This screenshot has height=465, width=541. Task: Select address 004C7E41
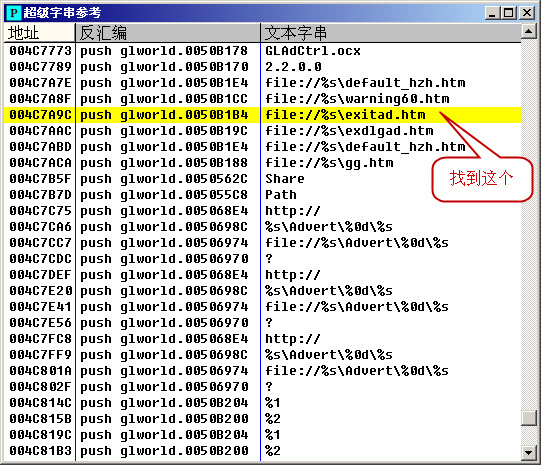point(40,307)
